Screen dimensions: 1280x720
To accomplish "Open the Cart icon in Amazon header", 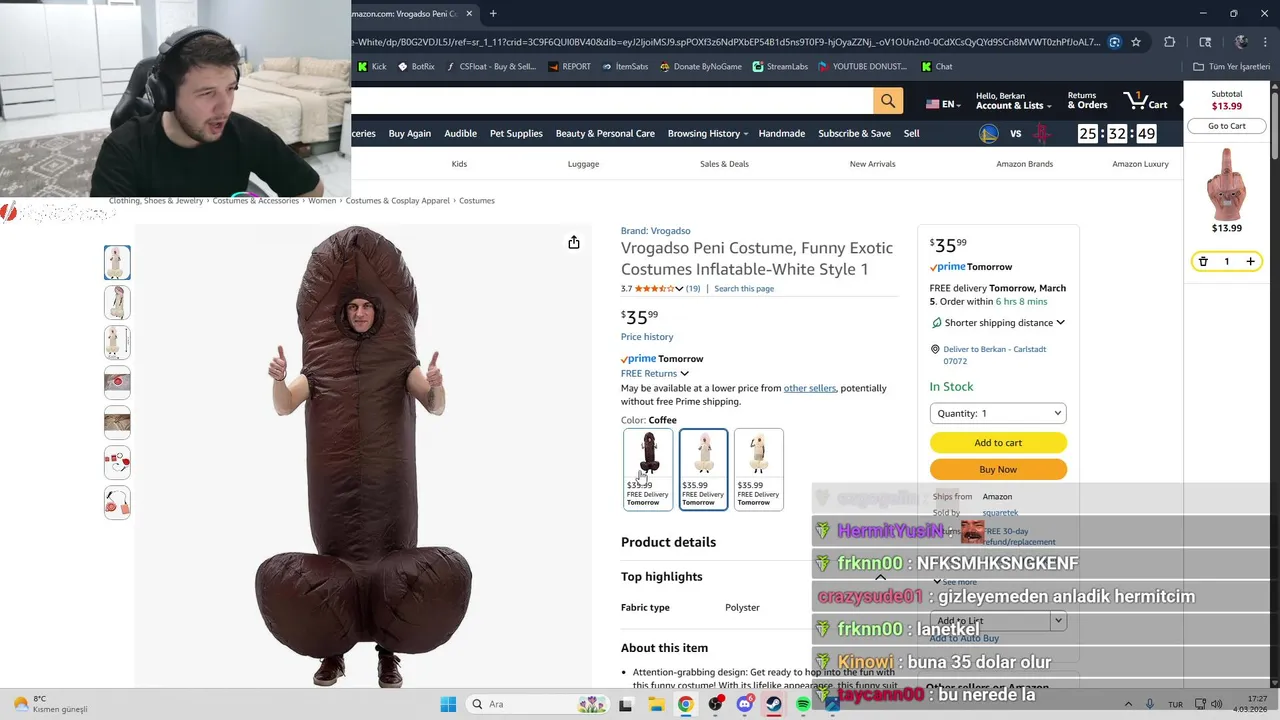I will pyautogui.click(x=1145, y=101).
